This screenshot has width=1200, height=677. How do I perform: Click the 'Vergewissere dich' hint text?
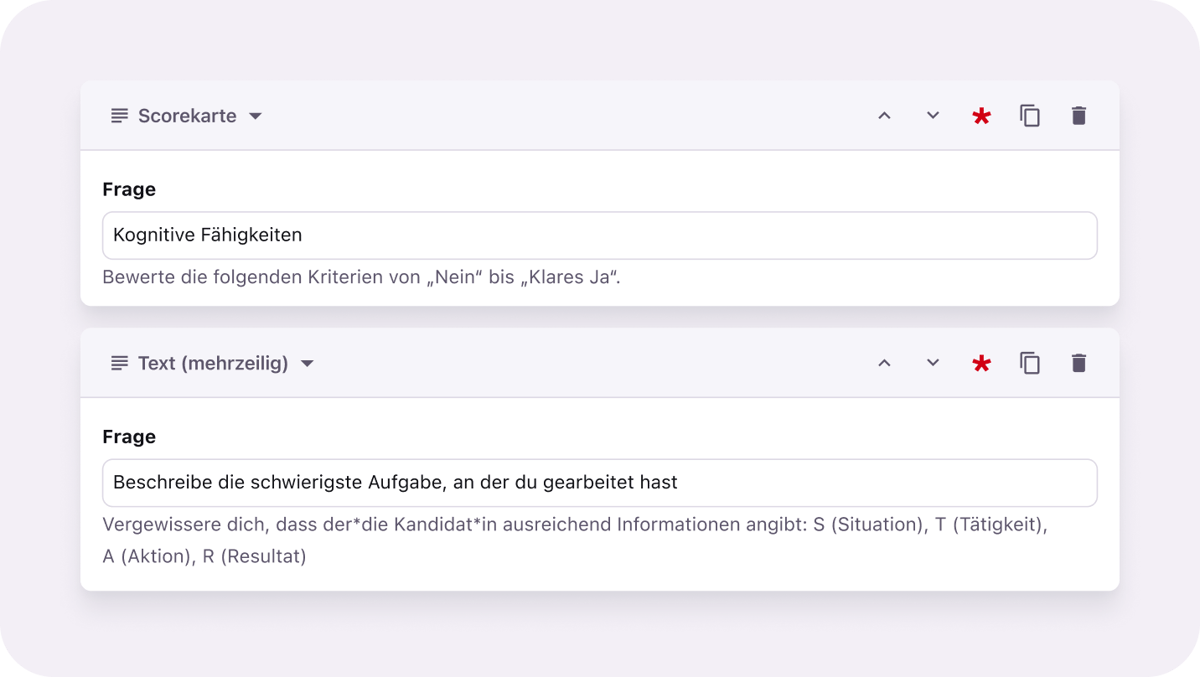click(574, 525)
